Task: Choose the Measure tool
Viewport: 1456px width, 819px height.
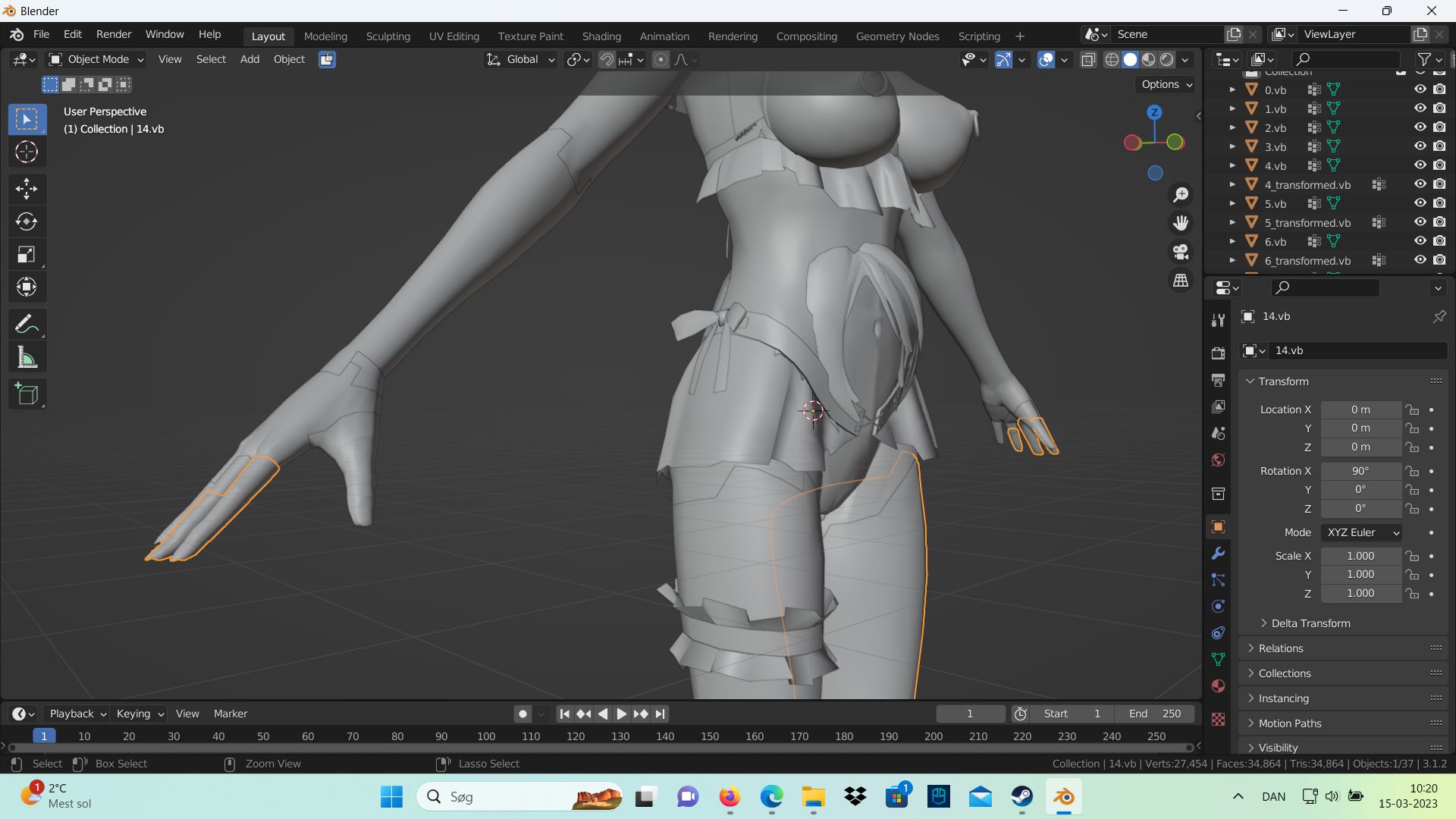Action: pyautogui.click(x=27, y=357)
